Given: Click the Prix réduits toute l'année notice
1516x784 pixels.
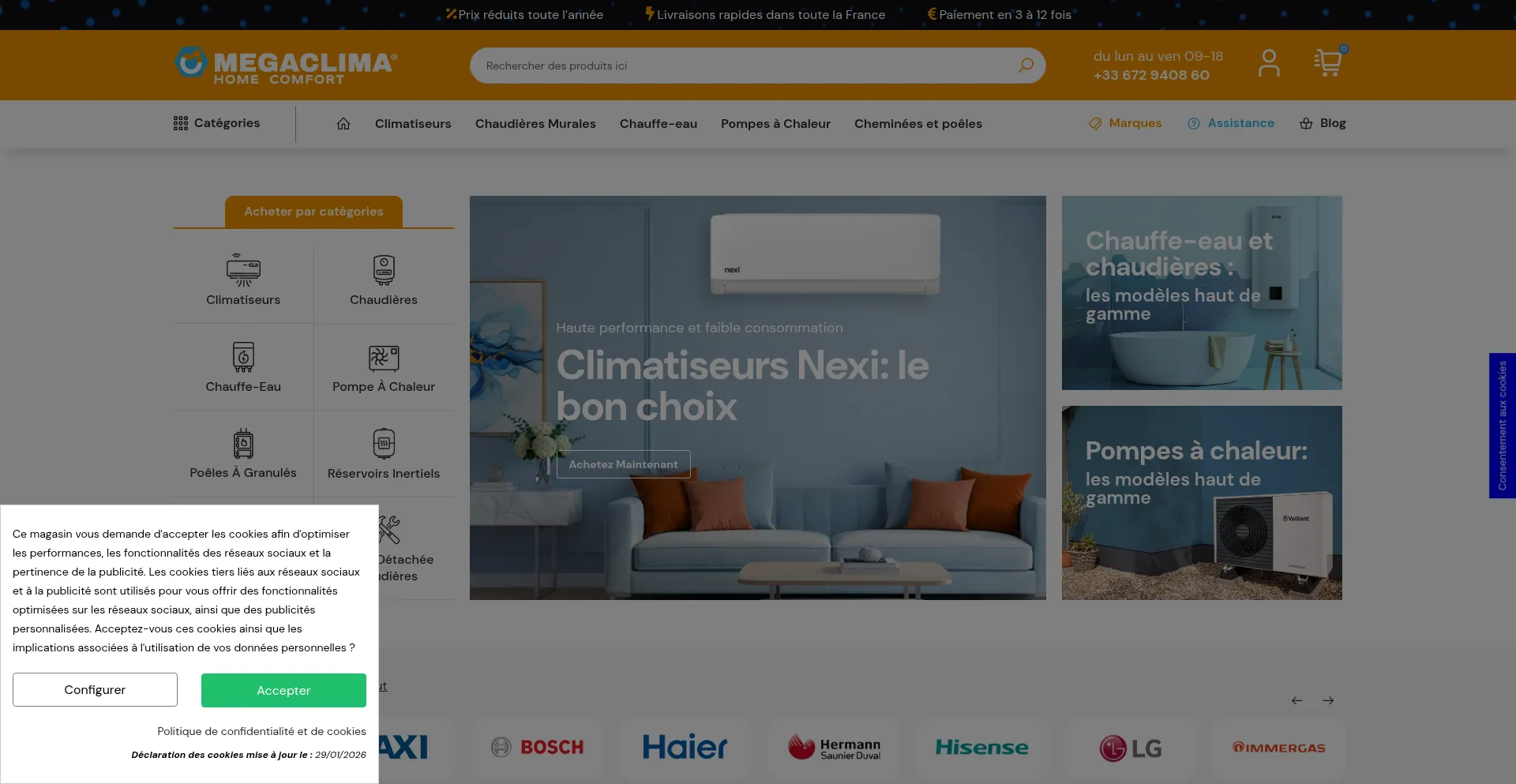Looking at the screenshot, I should 524,14.
